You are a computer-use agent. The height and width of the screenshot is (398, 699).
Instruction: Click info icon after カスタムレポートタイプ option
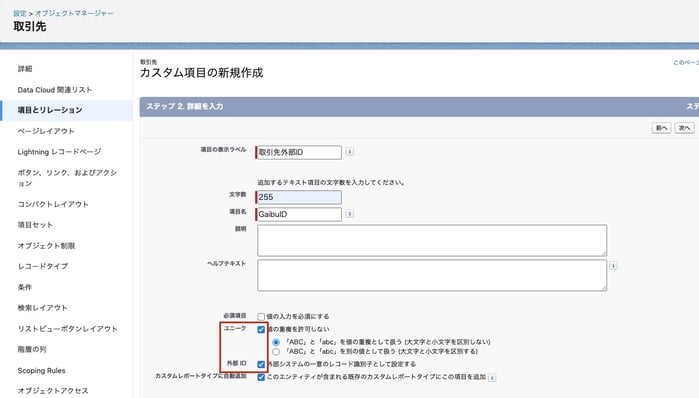pos(492,377)
